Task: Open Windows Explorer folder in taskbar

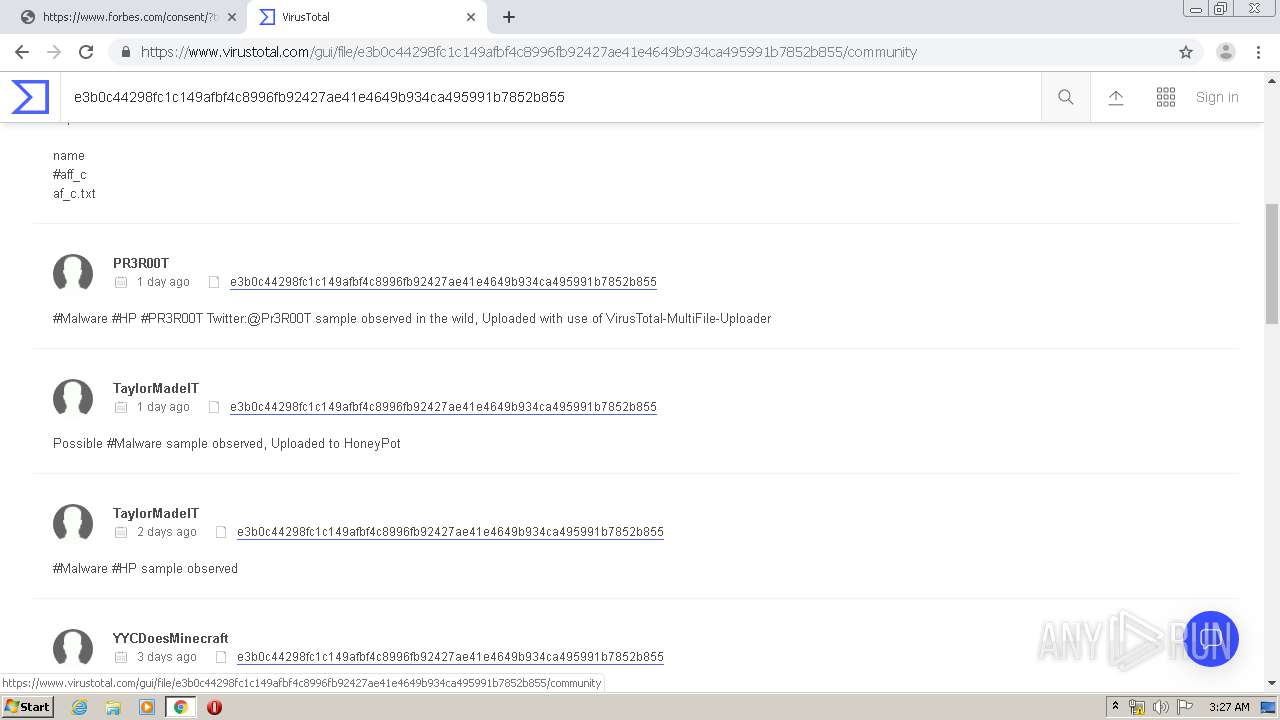Action: coord(113,707)
